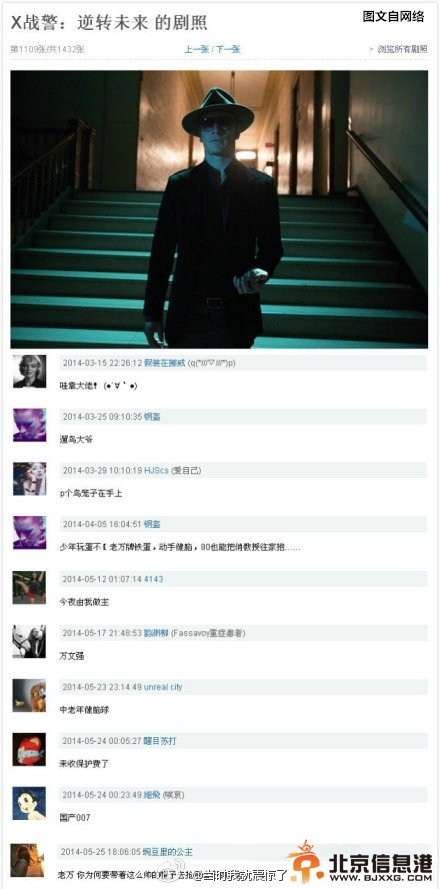Open username HJScs profile link

tap(156, 470)
